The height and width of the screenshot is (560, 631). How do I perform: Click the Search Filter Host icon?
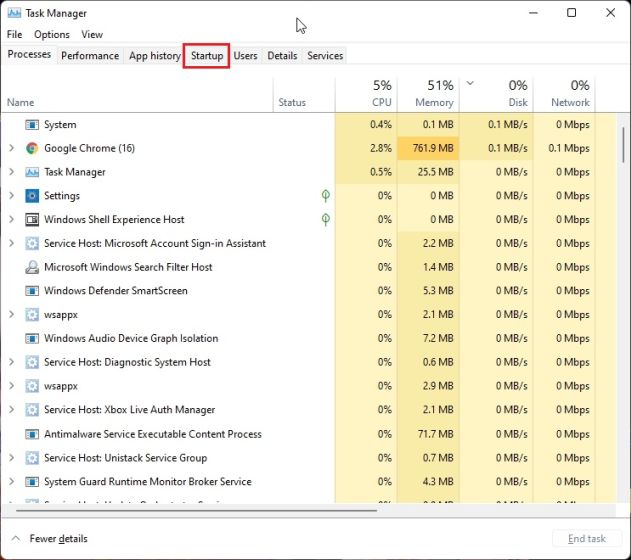32,267
